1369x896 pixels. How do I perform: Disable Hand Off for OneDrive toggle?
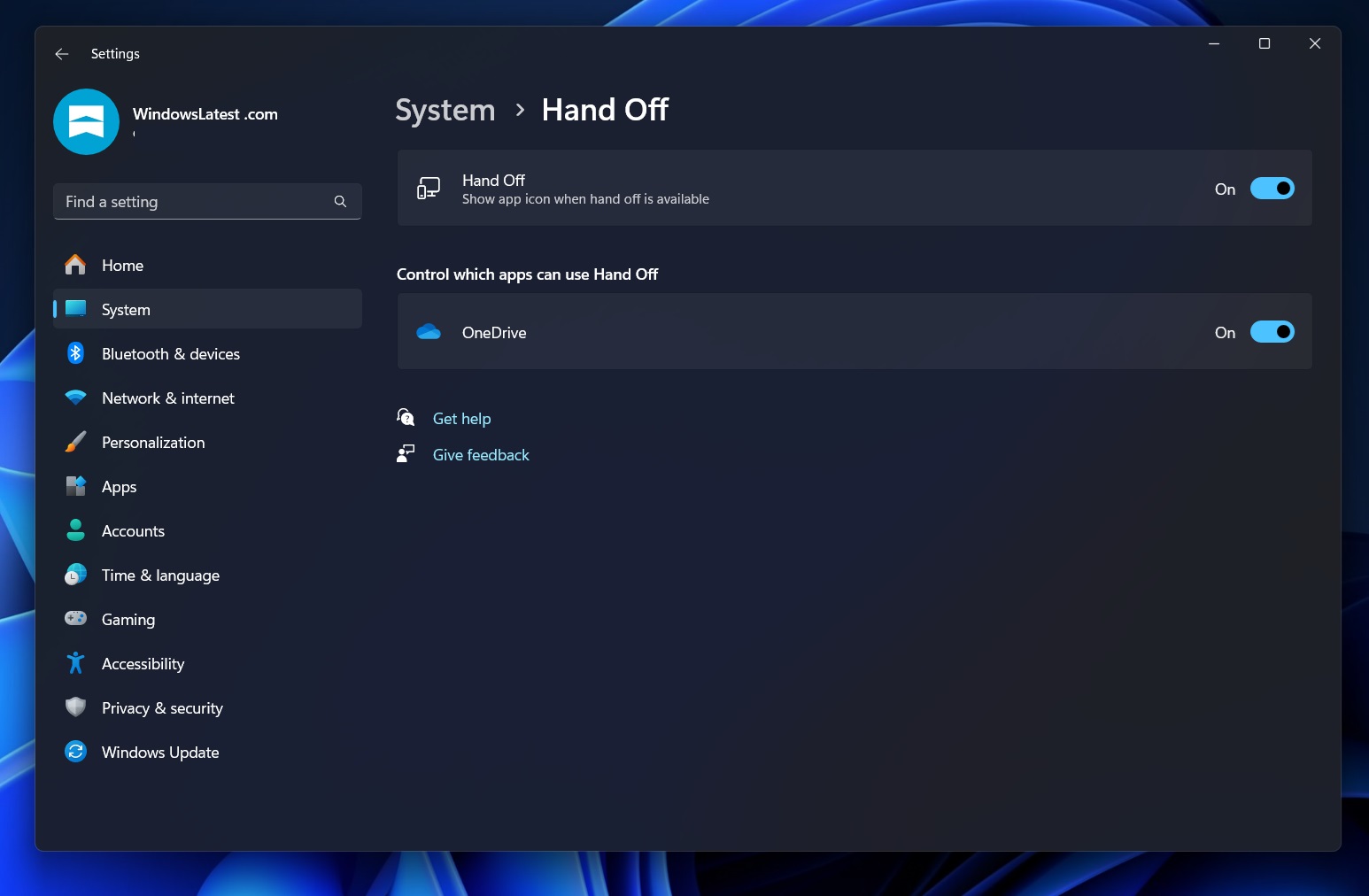tap(1272, 332)
